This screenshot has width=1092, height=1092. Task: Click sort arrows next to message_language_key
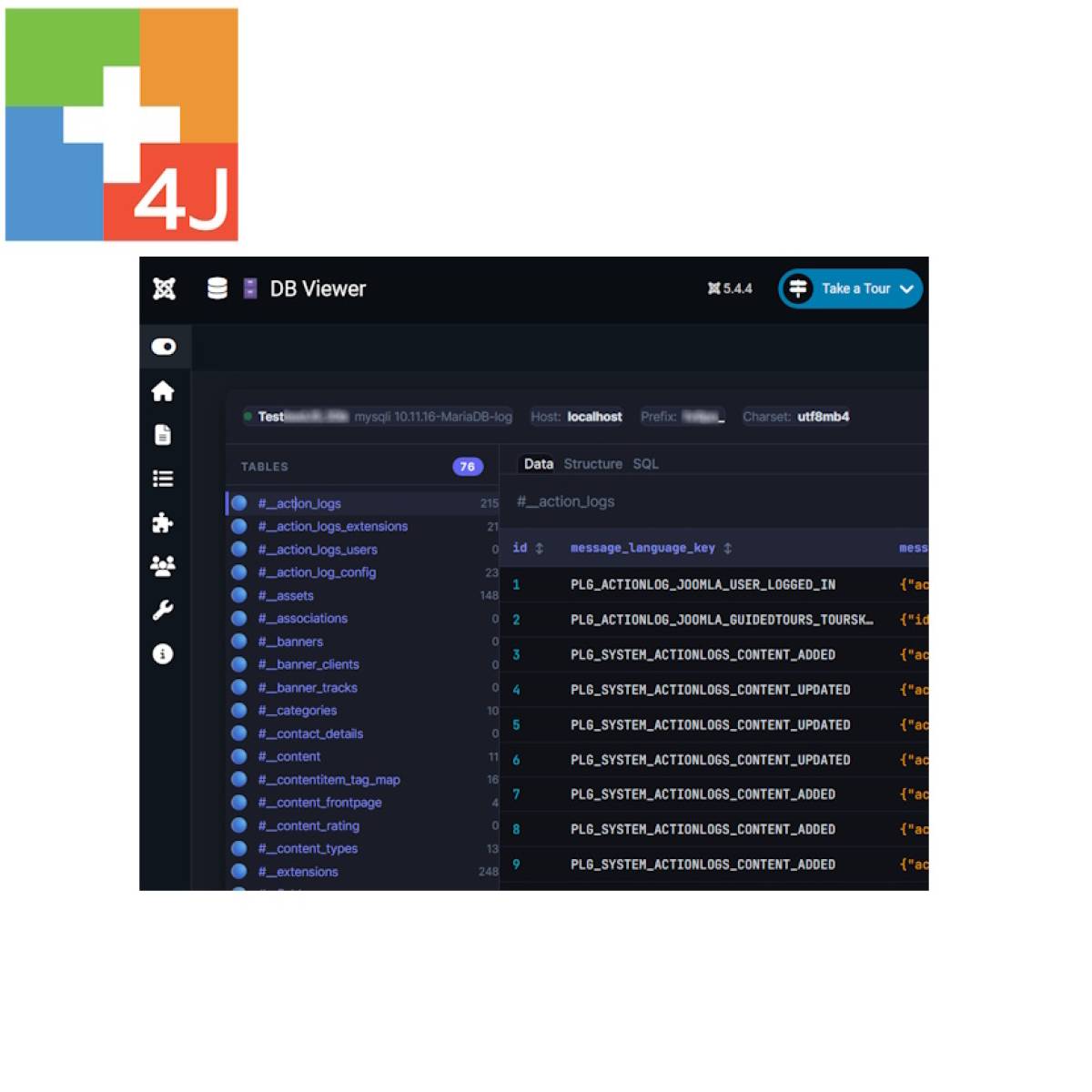tap(728, 548)
